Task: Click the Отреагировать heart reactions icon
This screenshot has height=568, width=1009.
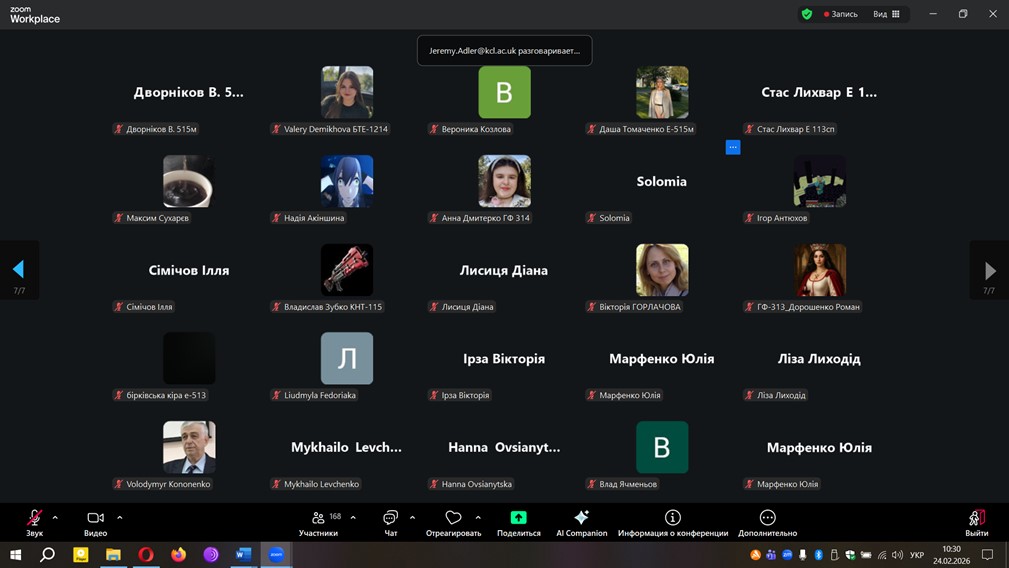Action: (x=453, y=518)
